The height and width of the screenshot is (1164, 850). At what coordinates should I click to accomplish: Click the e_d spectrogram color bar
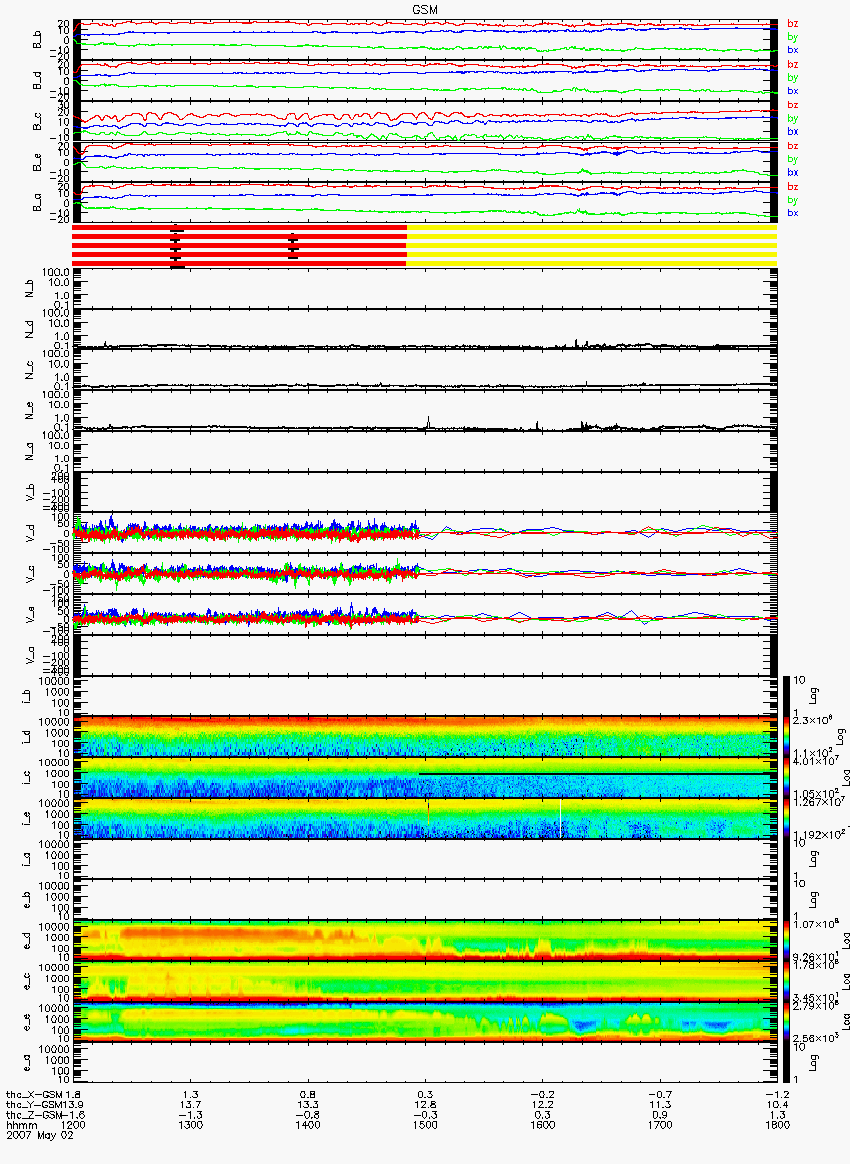[787, 940]
